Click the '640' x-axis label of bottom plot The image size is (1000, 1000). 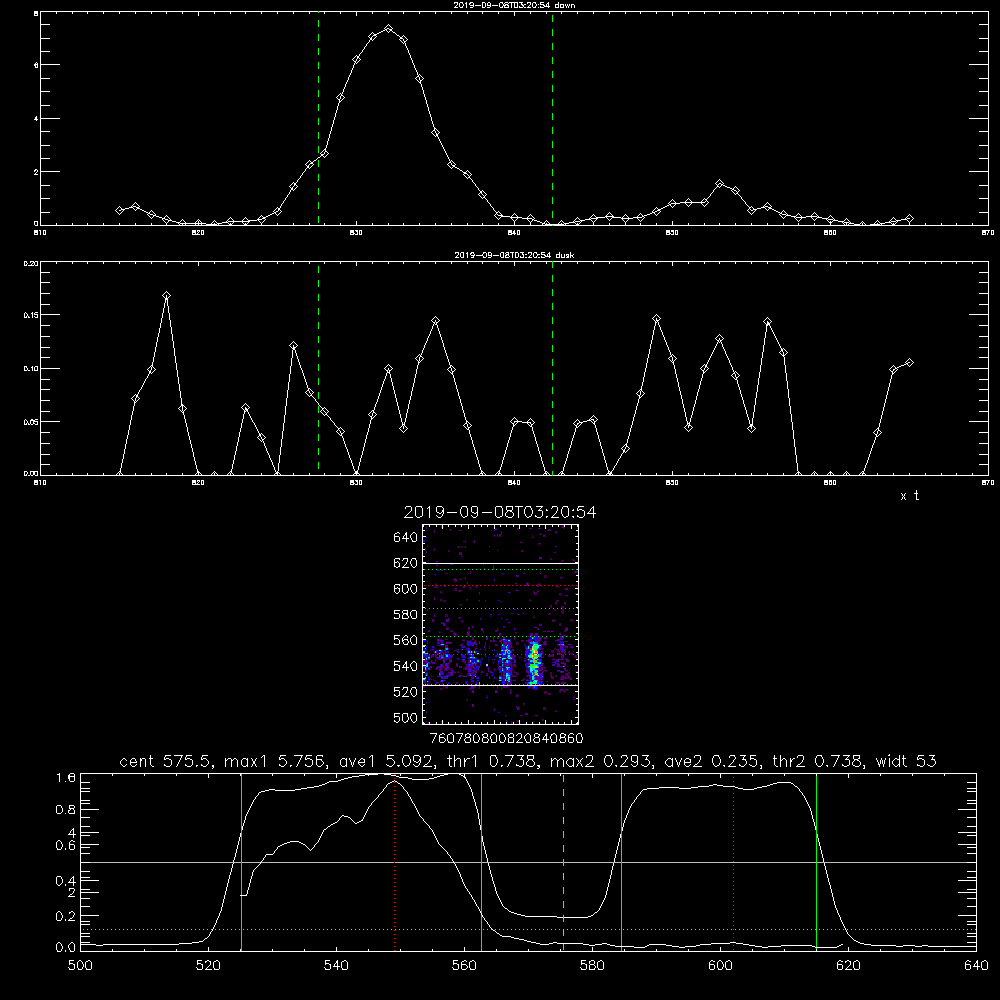coord(976,965)
